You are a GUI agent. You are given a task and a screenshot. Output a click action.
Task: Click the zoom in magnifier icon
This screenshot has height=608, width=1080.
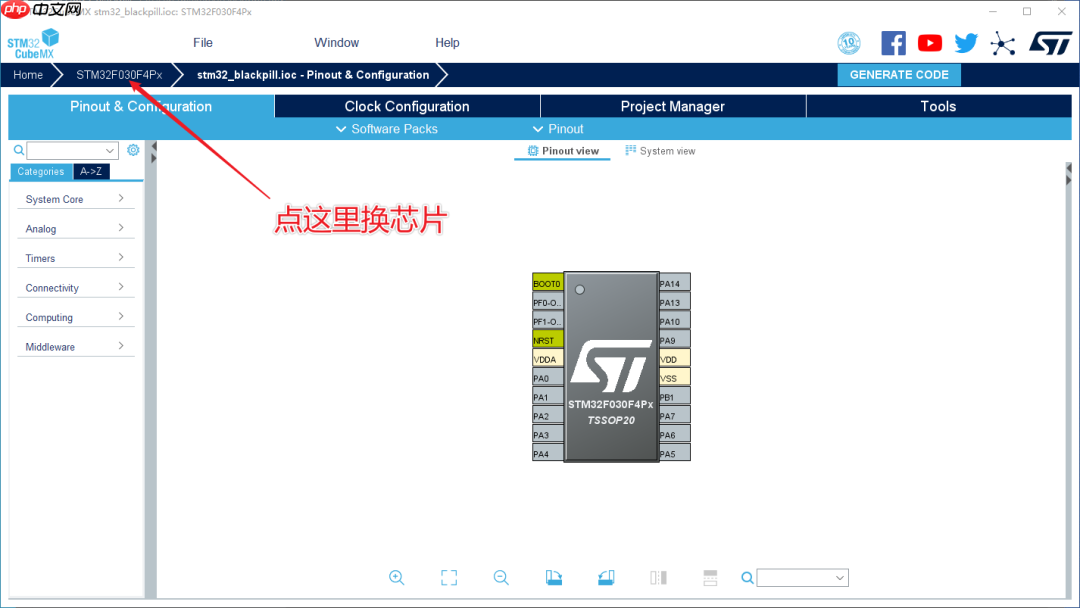pos(397,577)
